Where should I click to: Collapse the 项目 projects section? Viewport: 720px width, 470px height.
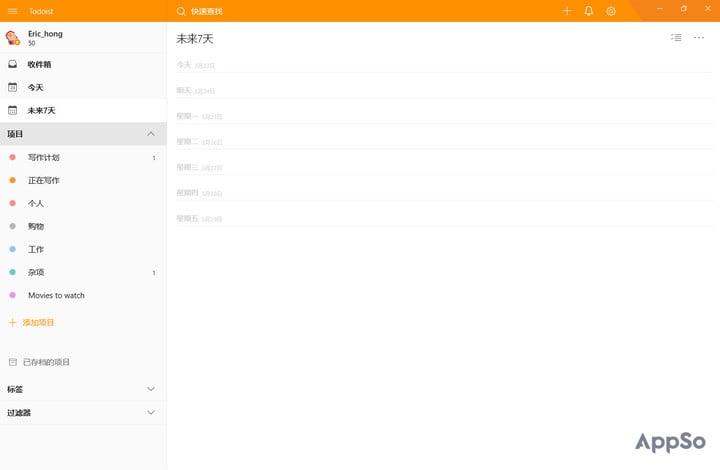pyautogui.click(x=151, y=134)
